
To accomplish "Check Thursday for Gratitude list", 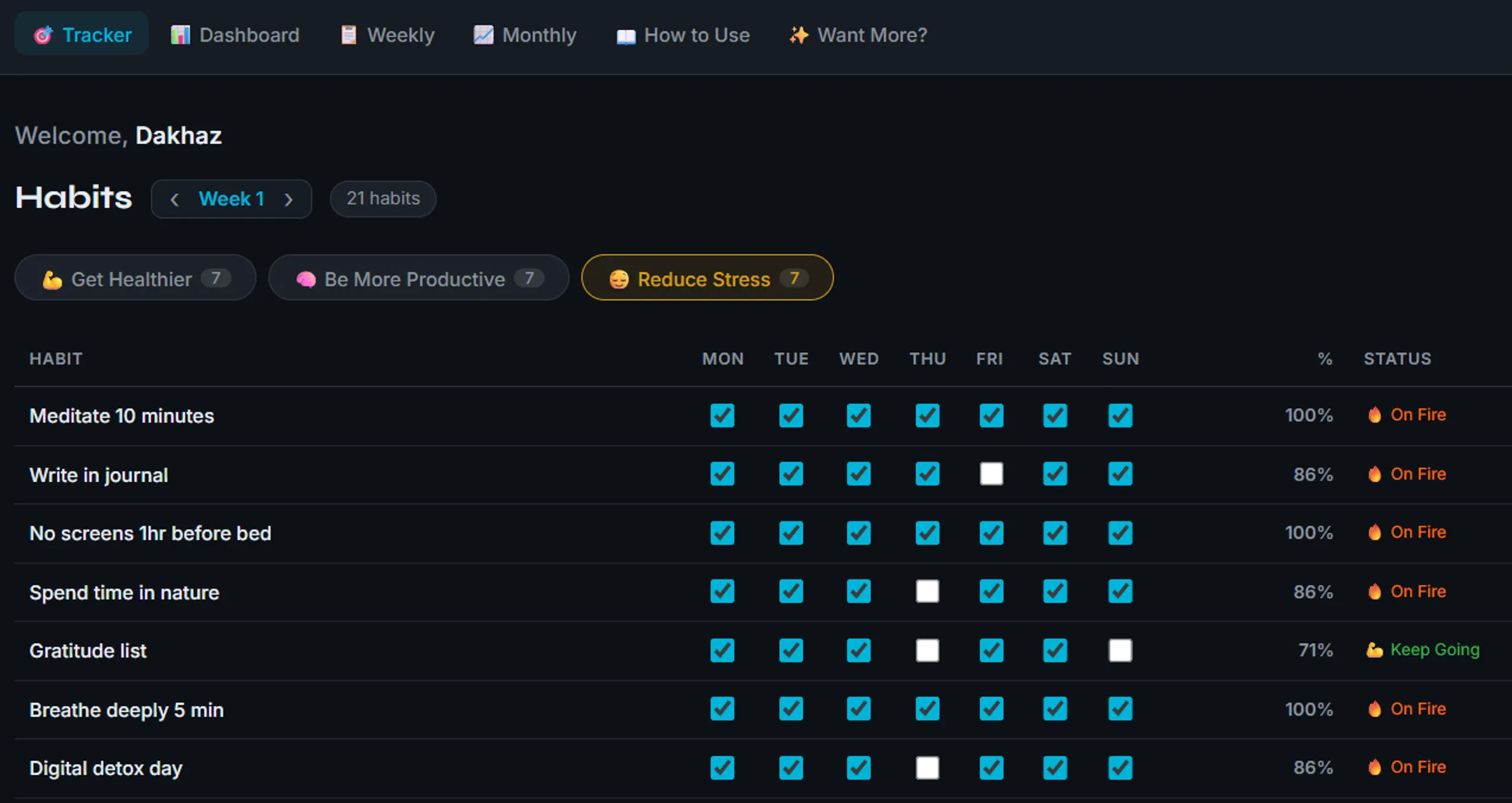I will pos(927,651).
